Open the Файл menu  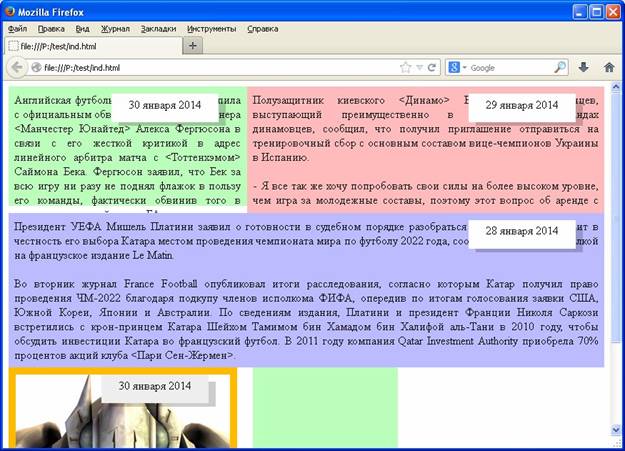point(16,29)
